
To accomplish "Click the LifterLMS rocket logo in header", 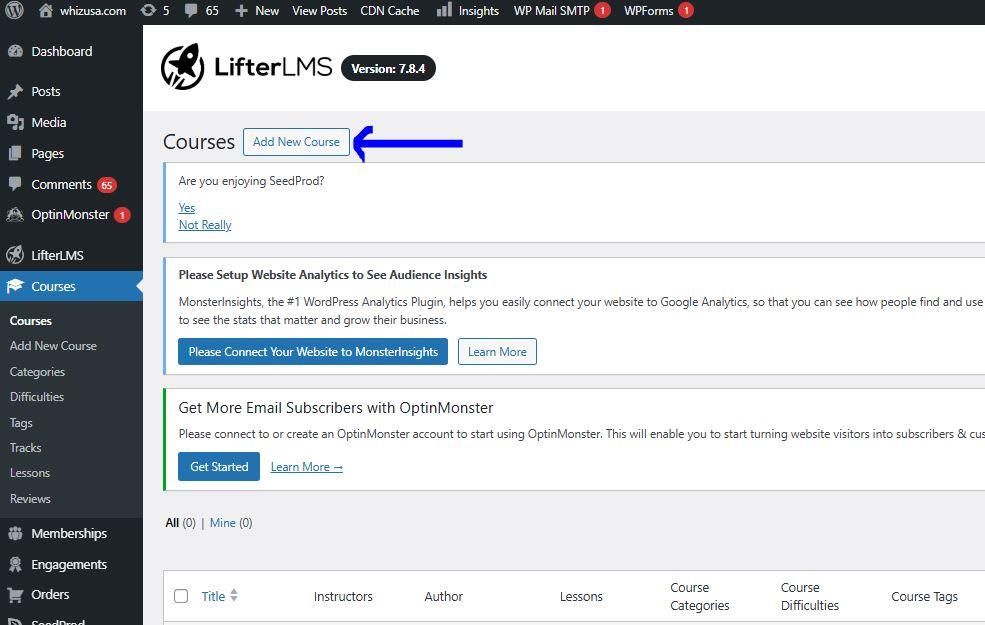I will pos(182,67).
